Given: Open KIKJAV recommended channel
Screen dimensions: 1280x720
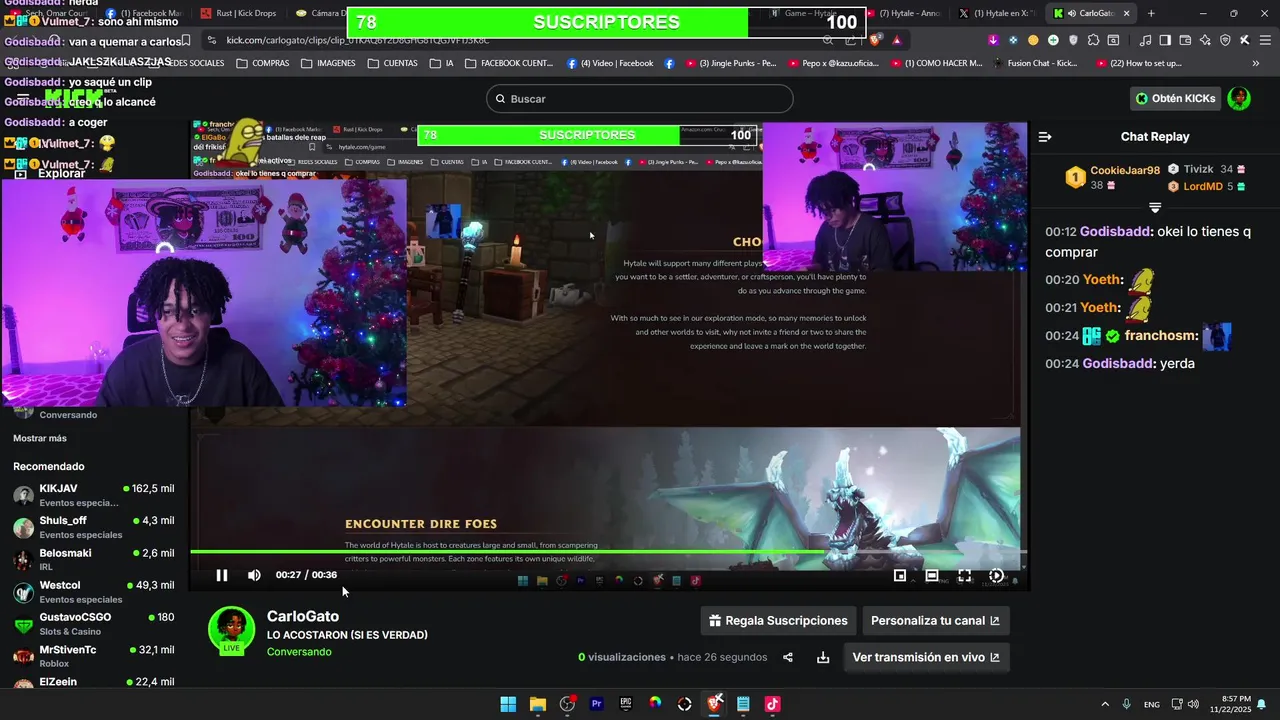Looking at the screenshot, I should click(x=94, y=495).
